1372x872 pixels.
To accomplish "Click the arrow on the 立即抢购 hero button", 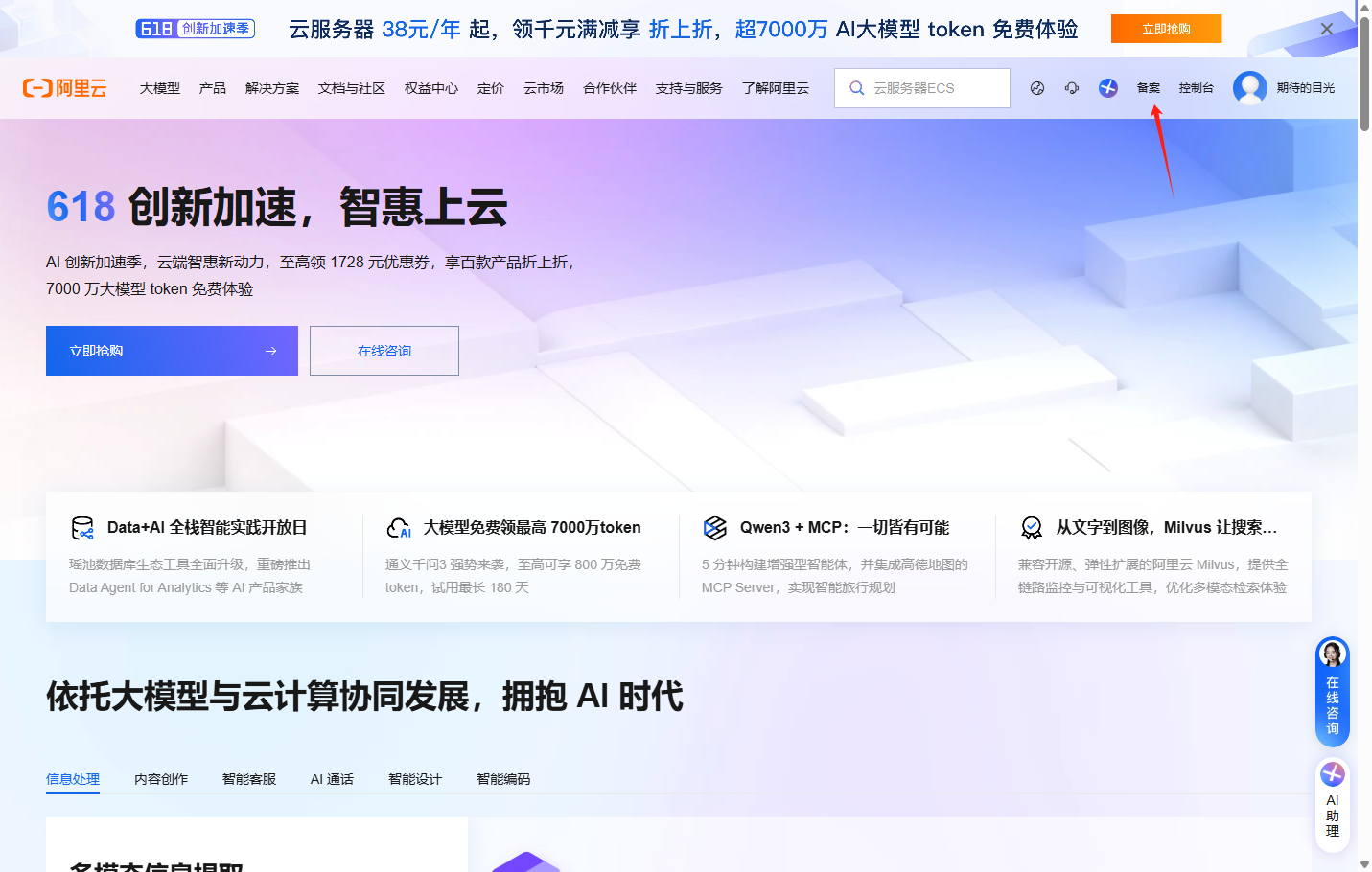I will (271, 351).
